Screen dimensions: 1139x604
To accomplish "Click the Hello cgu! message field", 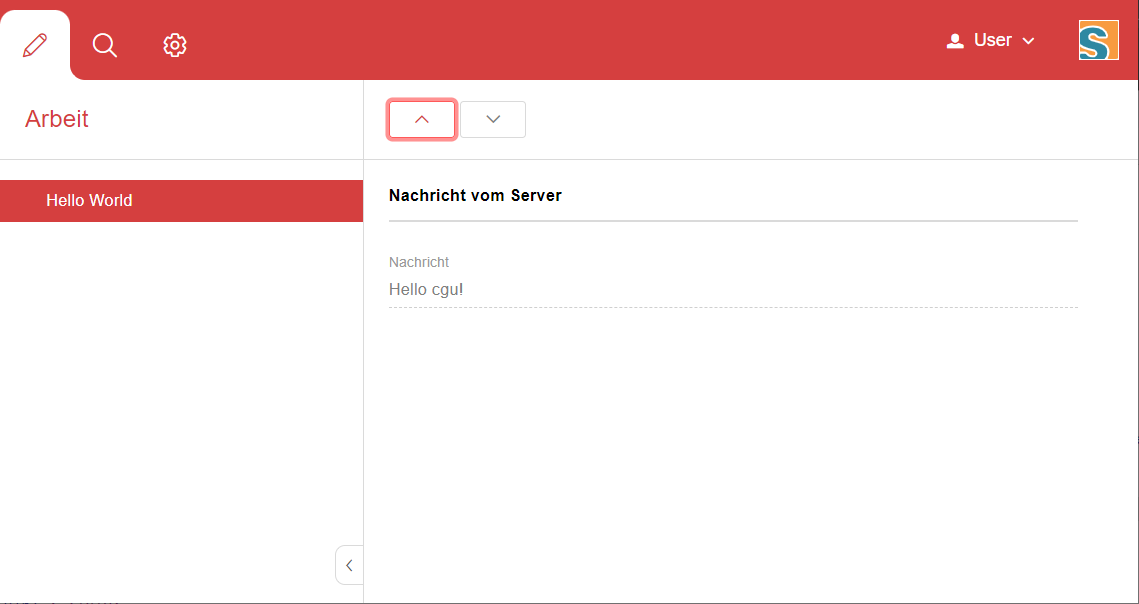I will point(426,290).
